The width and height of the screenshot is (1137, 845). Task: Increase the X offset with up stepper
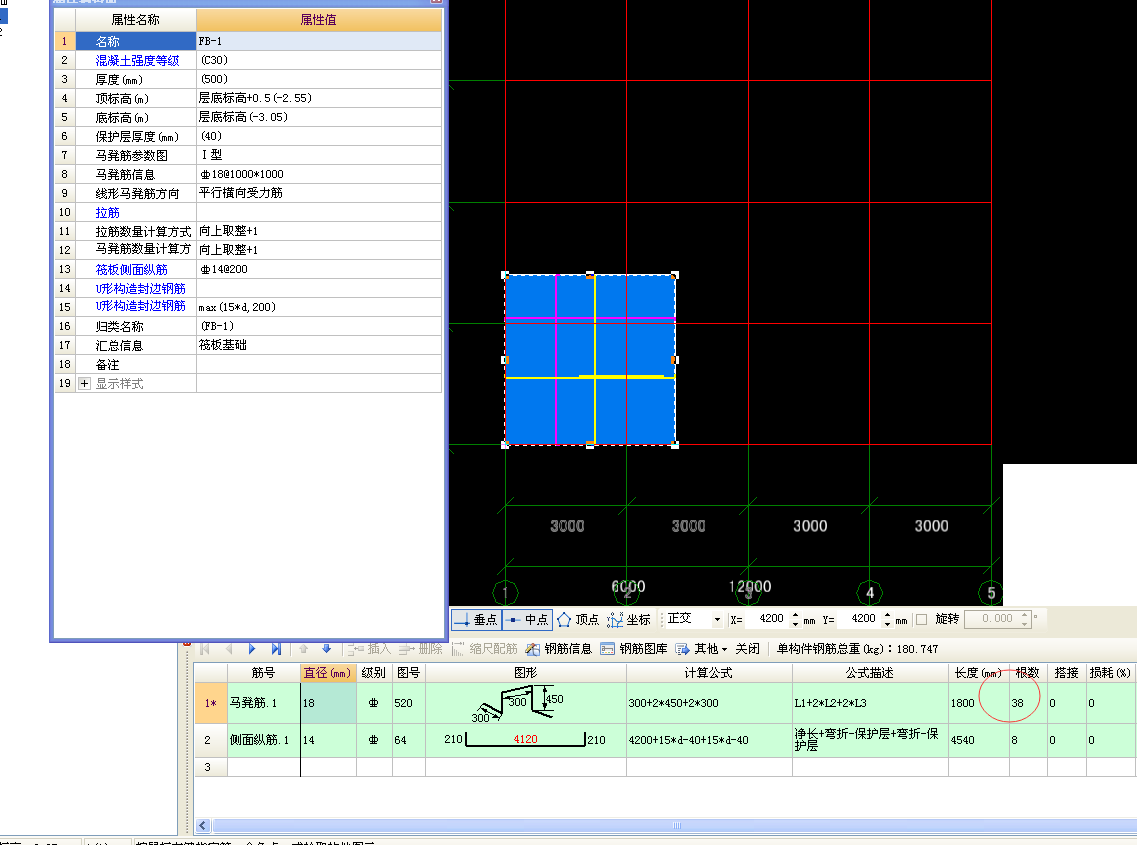point(795,615)
